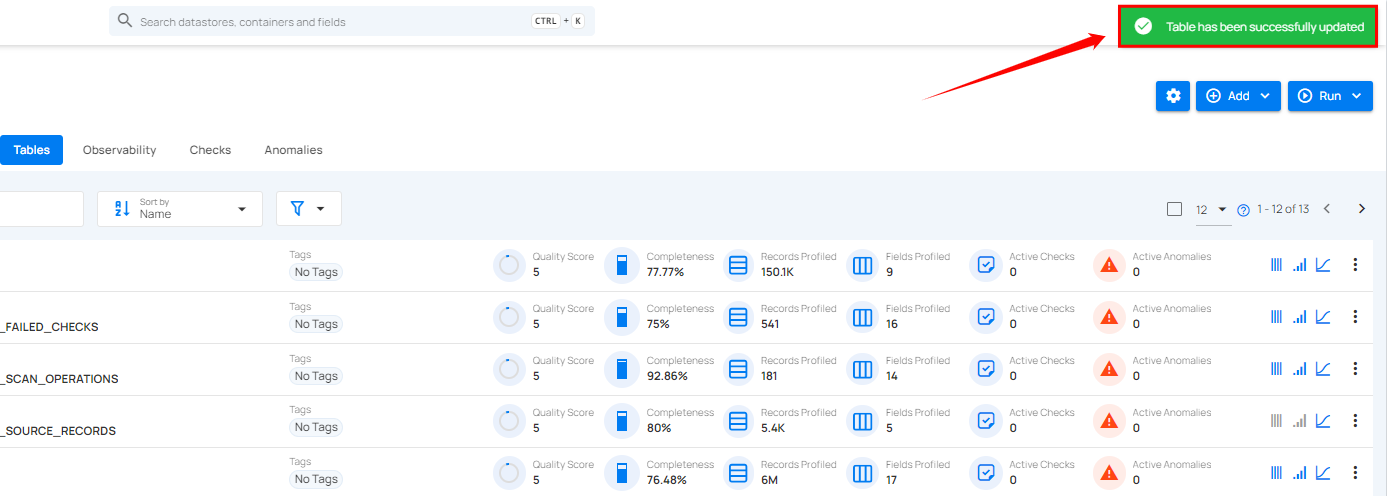
Task: Click the line chart icon in _SCAN_OPERATIONS row
Action: [1323, 369]
